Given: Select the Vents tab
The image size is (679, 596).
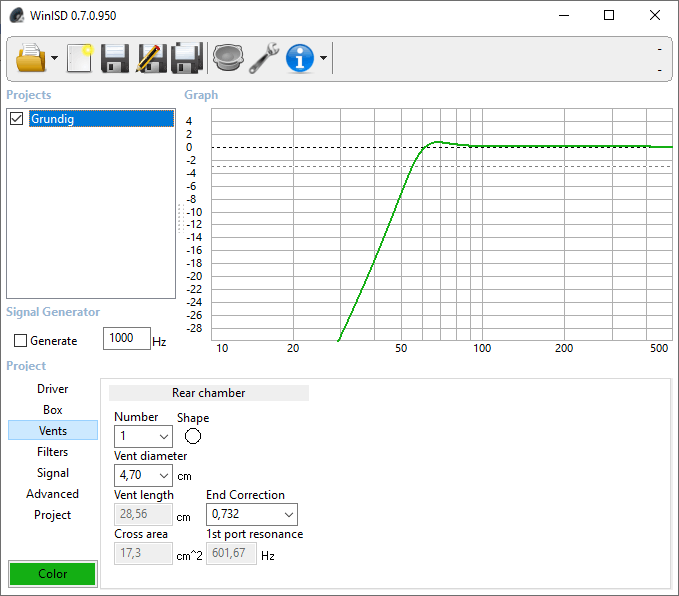Looking at the screenshot, I should tap(53, 430).
